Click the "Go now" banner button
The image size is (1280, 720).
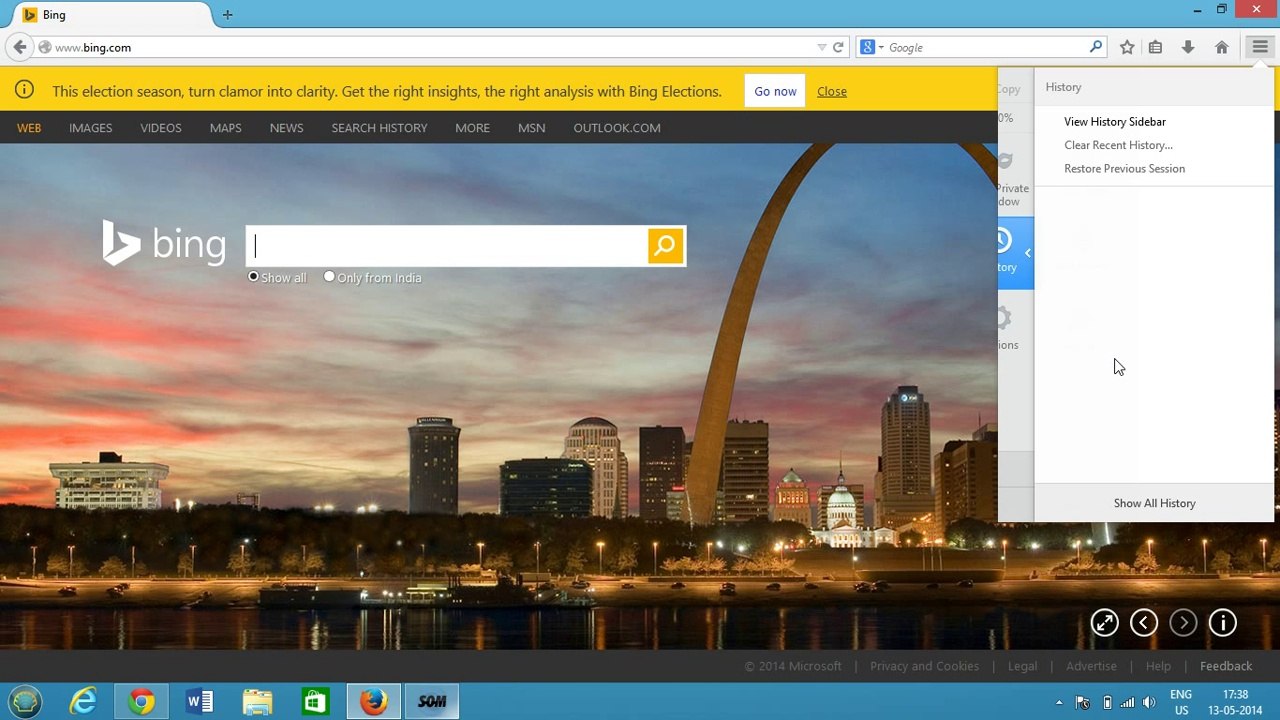coord(775,91)
